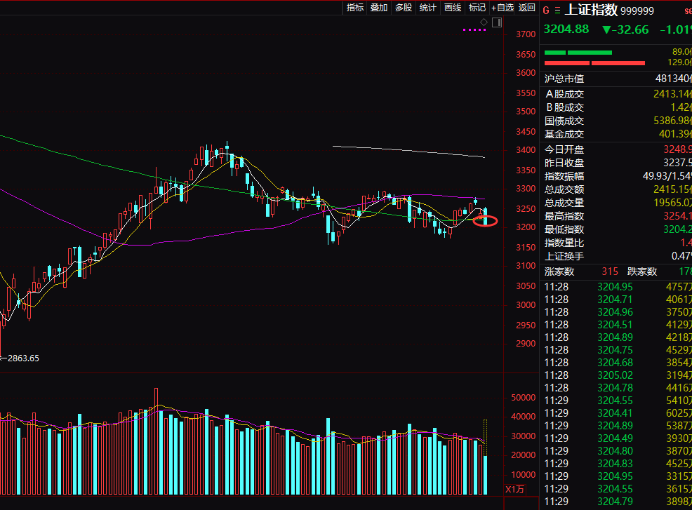Open the 多股 multi-stock view

404,8
